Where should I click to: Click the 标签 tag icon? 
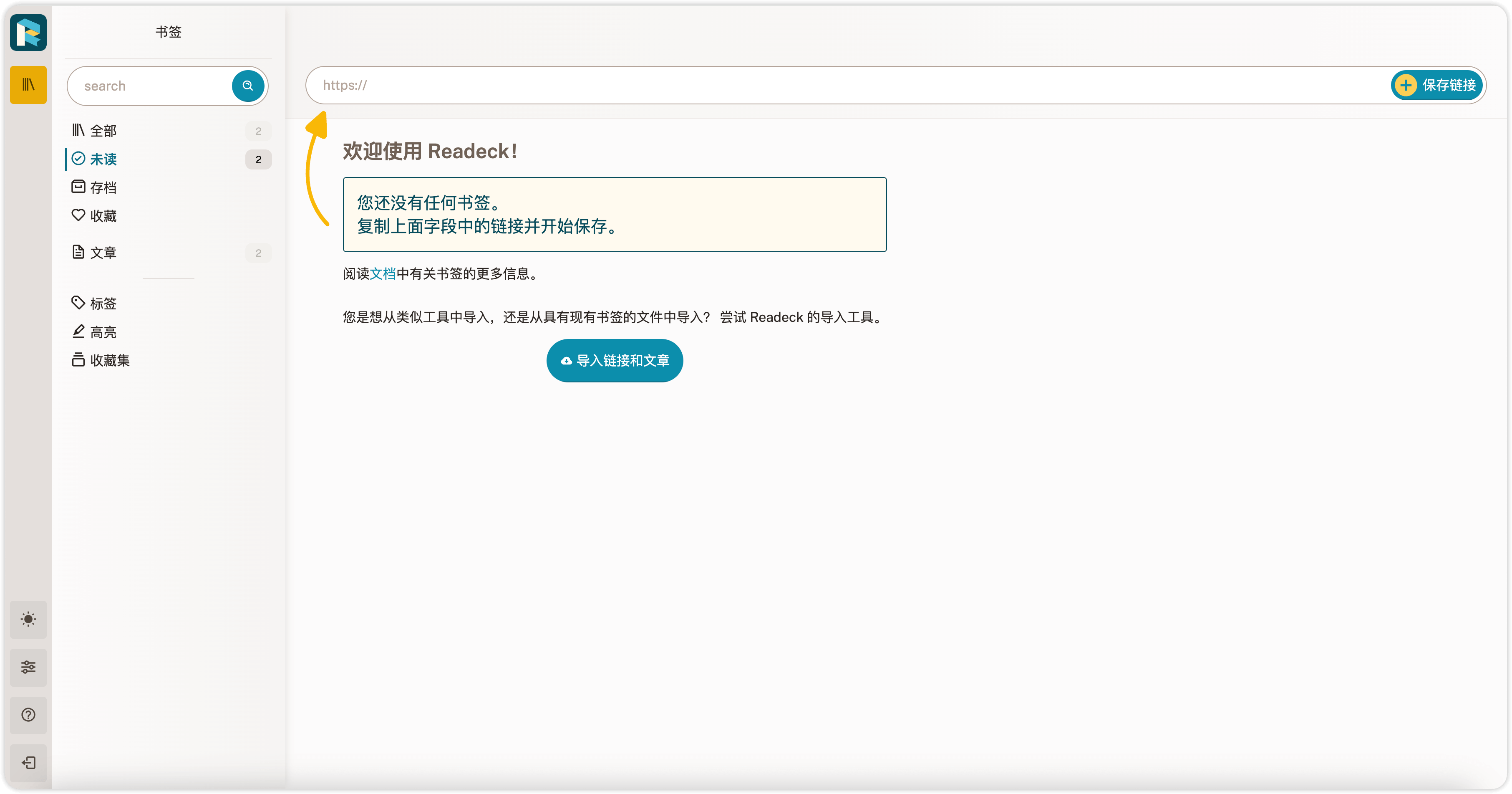78,303
